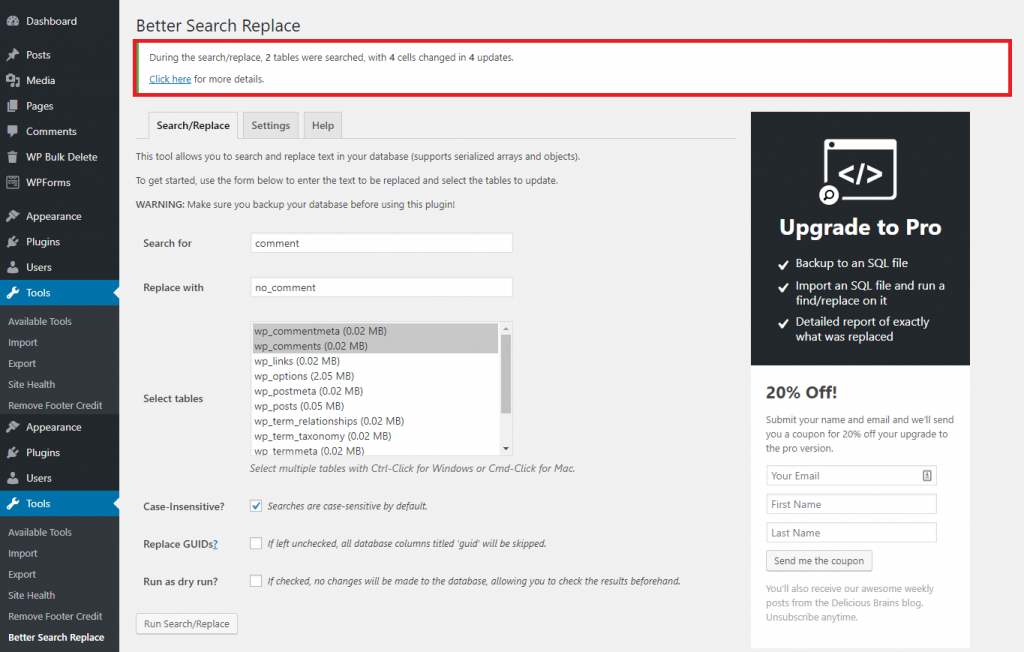
Task: Select wp_term_taxonomy in tables list
Action: [376, 436]
